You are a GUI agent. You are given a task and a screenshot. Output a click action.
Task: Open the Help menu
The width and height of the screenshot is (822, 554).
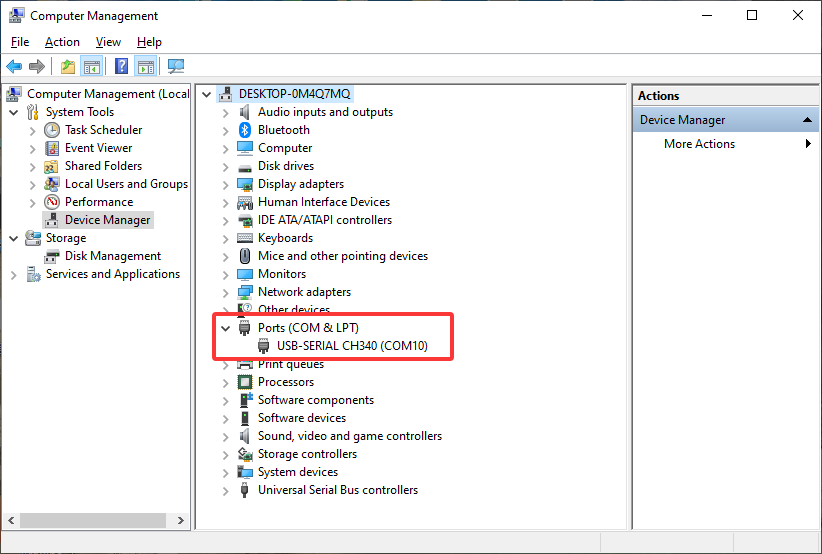coord(149,42)
